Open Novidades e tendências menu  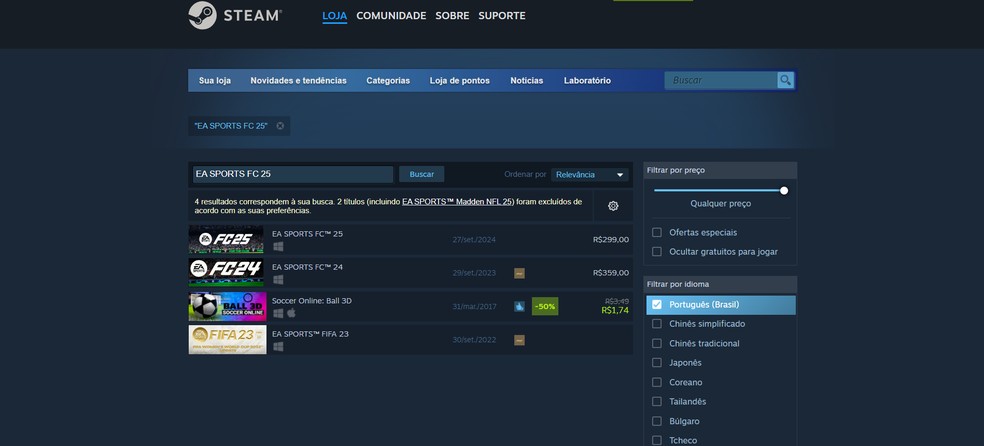point(298,80)
